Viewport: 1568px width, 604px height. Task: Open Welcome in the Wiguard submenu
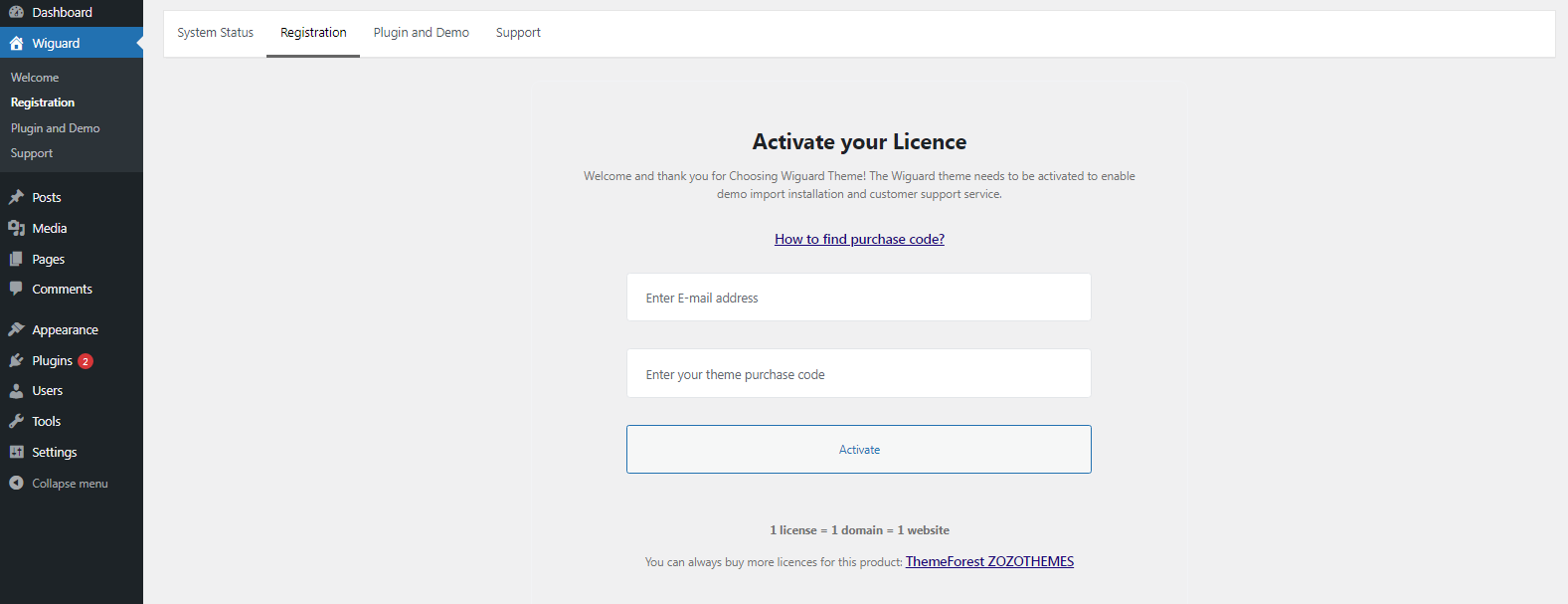coord(35,78)
